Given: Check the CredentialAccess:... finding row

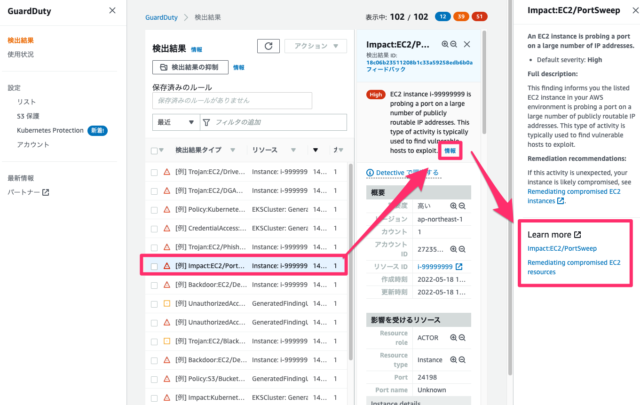Looking at the screenshot, I should pos(154,229).
